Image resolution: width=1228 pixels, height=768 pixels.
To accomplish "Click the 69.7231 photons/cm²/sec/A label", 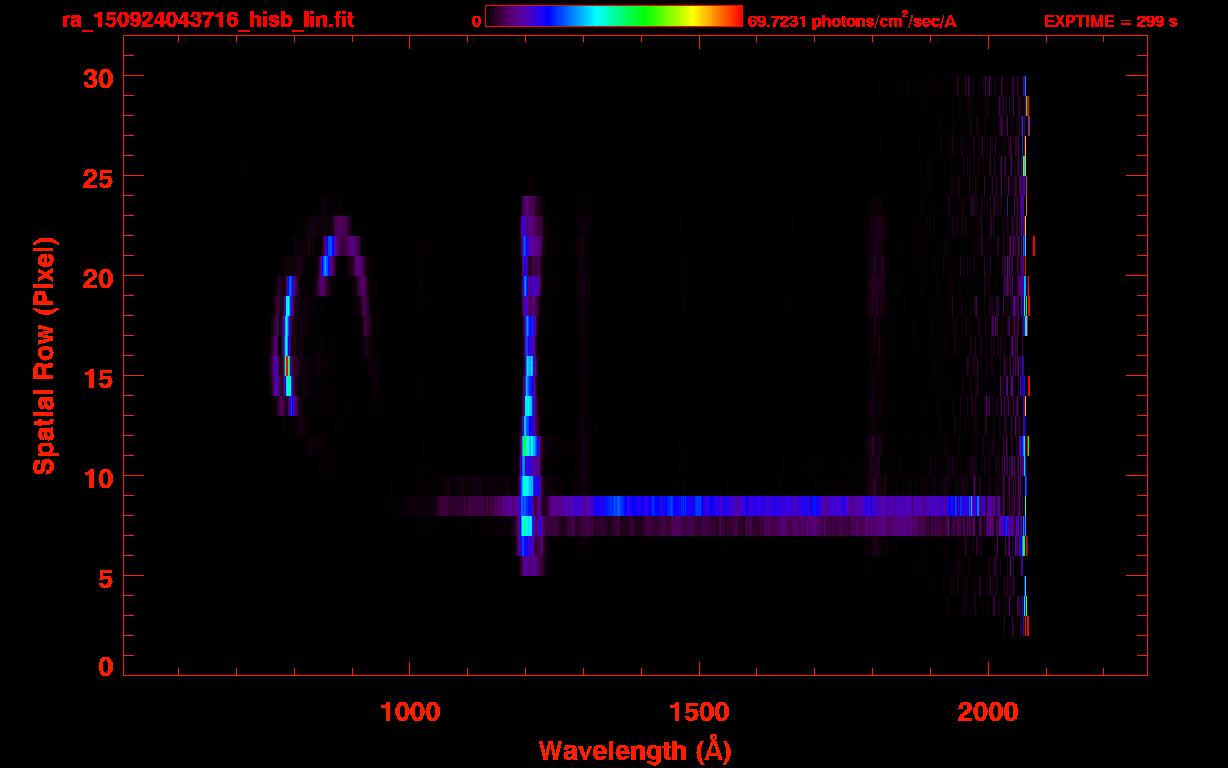I will (x=852, y=20).
